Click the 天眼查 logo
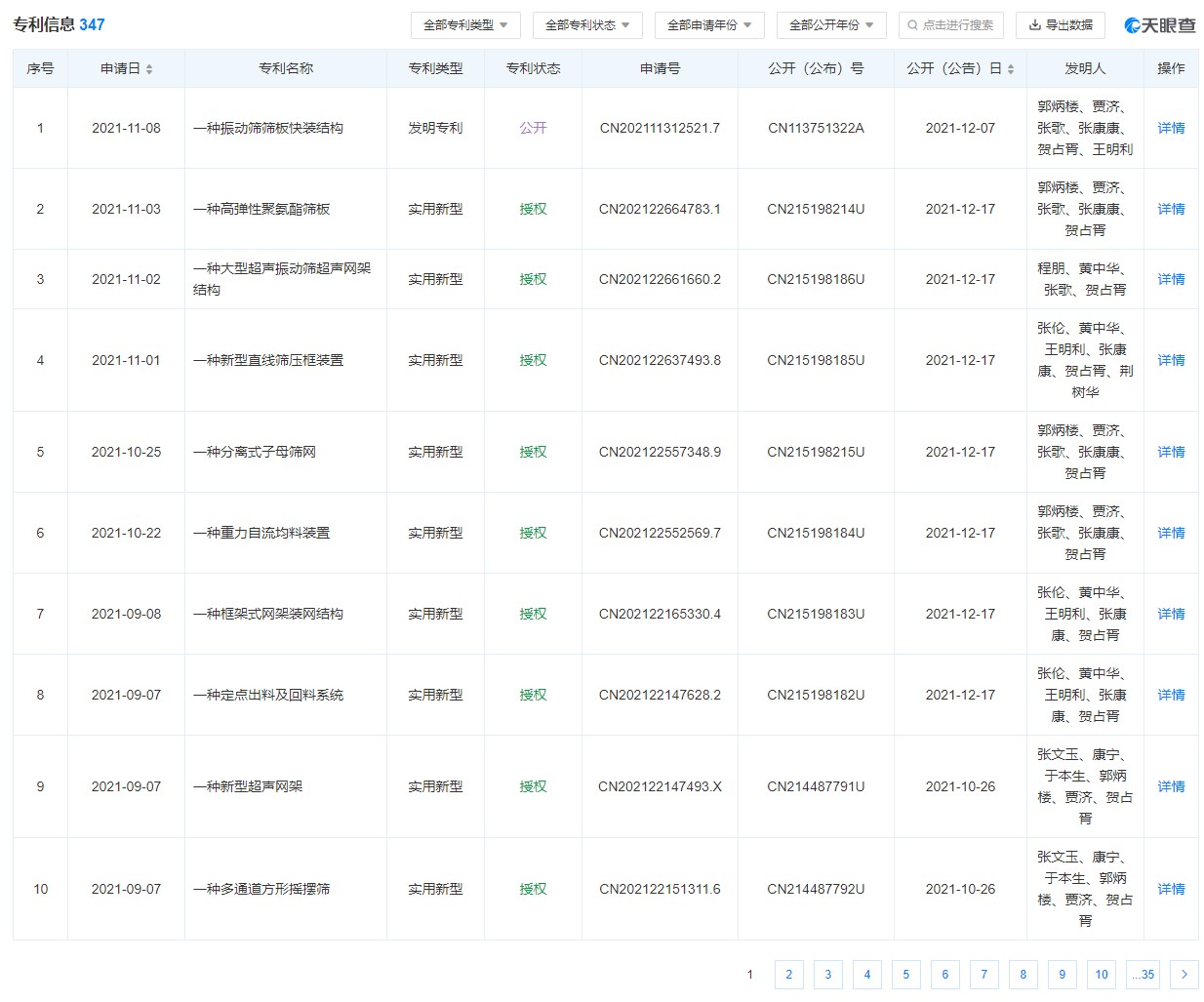The width and height of the screenshot is (1204, 1002). pos(1159,25)
